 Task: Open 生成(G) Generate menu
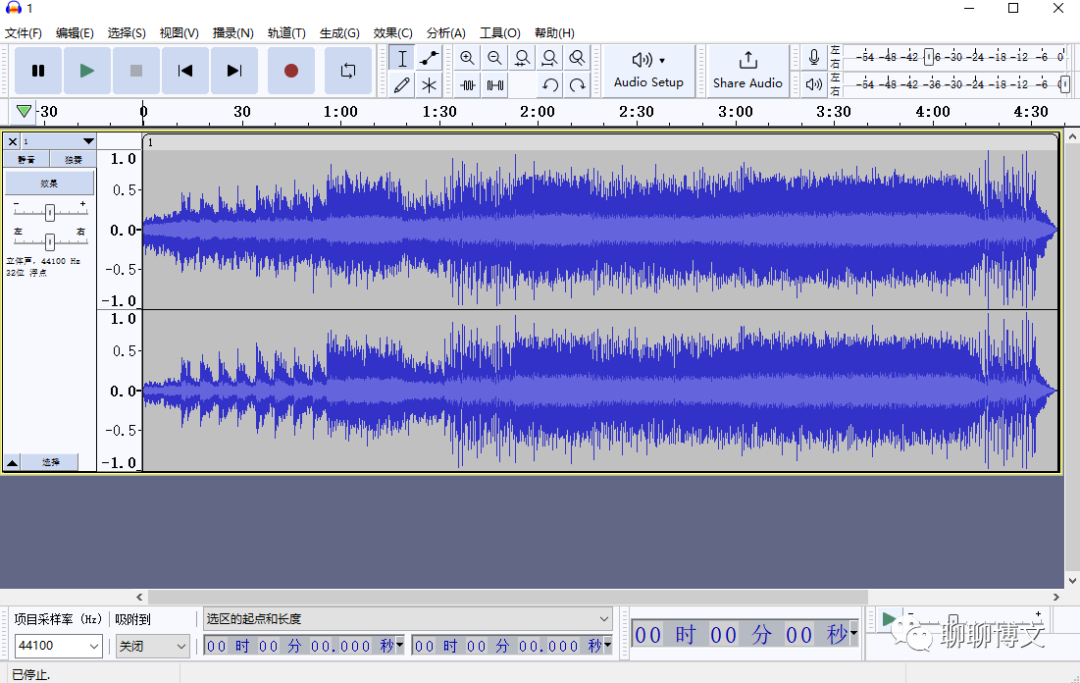[x=340, y=33]
